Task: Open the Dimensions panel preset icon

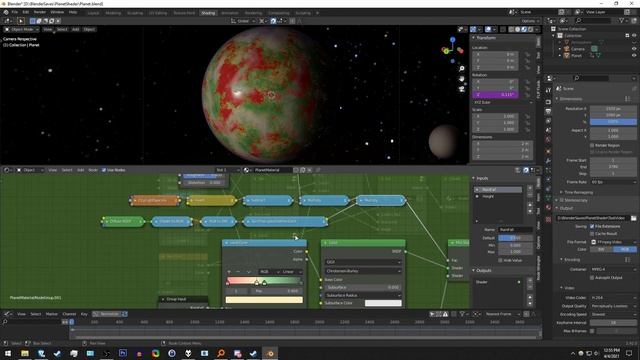Action: pyautogui.click(x=628, y=99)
